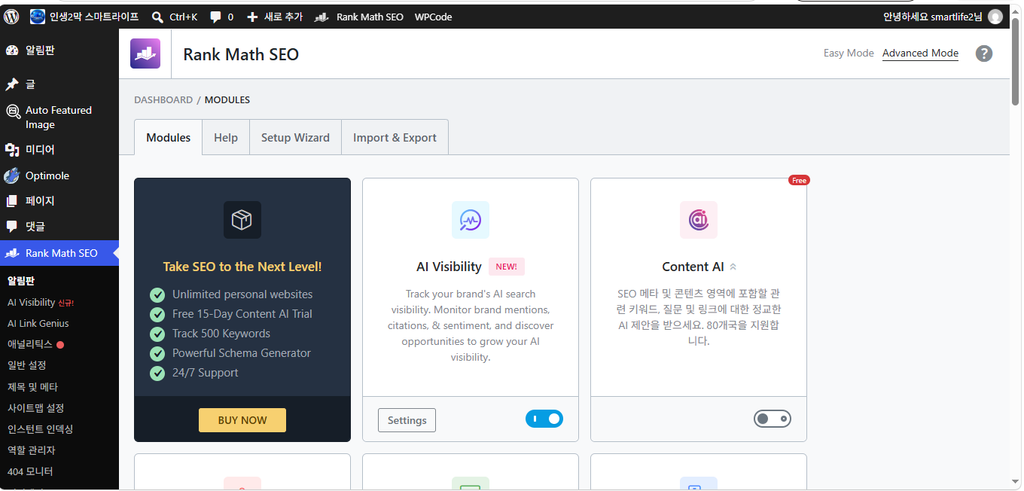This screenshot has width=1024, height=491.
Task: Click the NEW! badge beside AI Visibility
Action: [506, 266]
